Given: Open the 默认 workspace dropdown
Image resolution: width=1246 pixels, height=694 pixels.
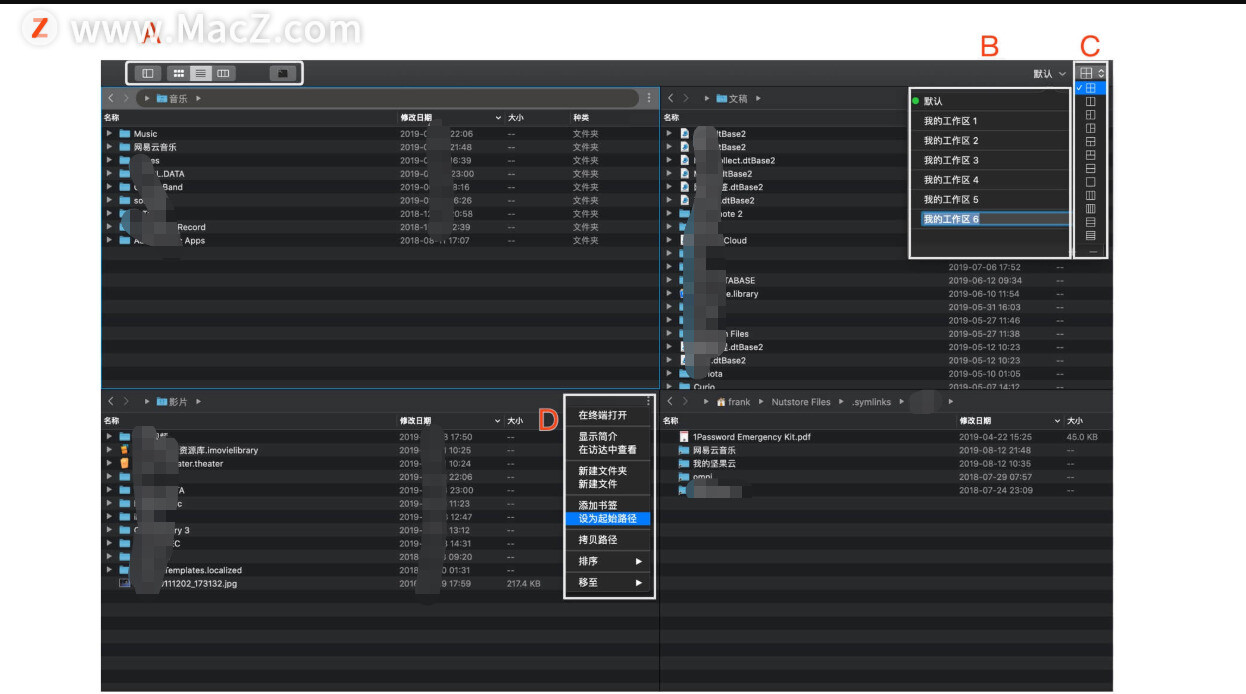Looking at the screenshot, I should (x=1049, y=74).
